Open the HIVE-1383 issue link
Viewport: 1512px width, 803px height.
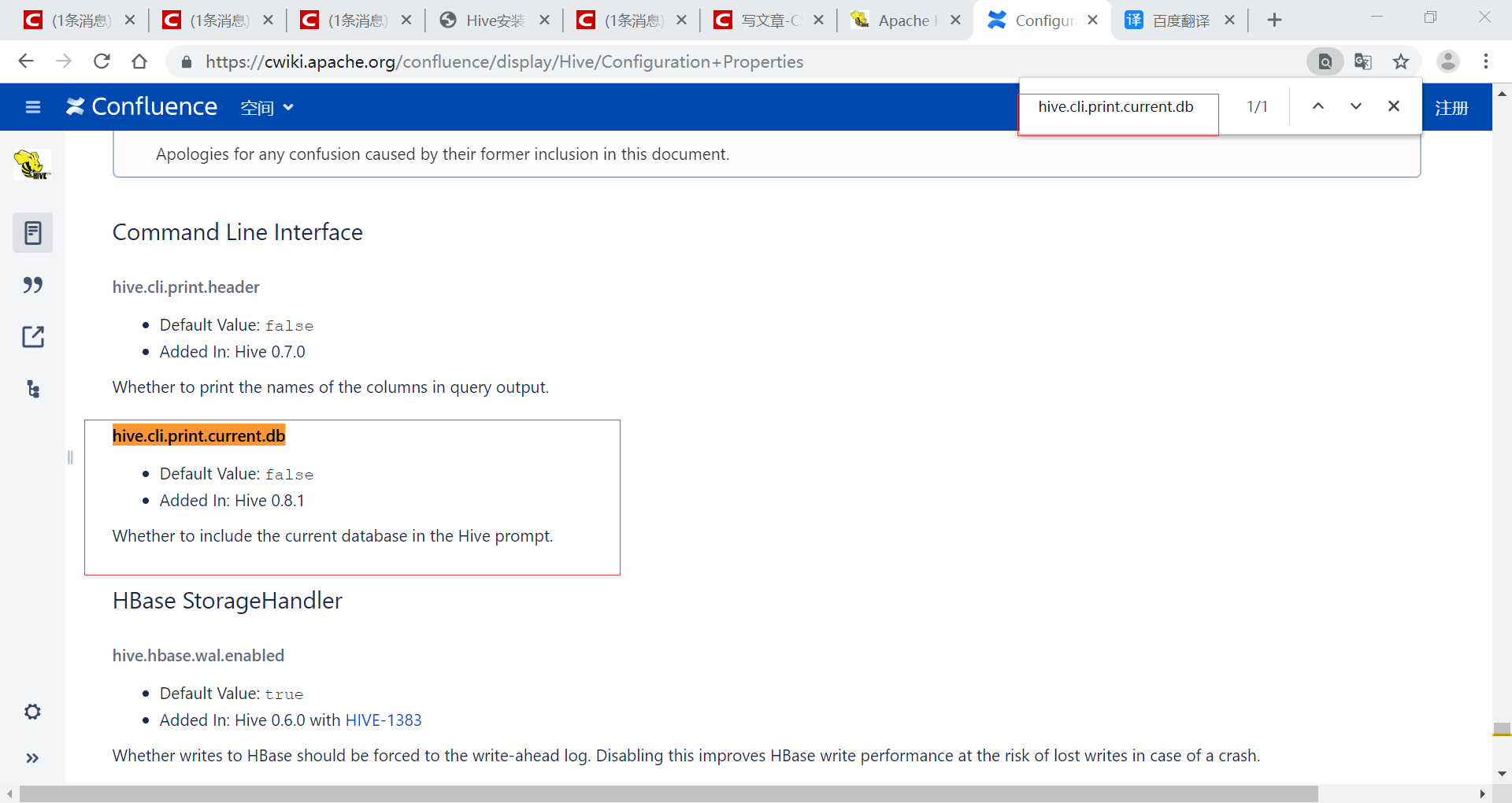(x=384, y=720)
